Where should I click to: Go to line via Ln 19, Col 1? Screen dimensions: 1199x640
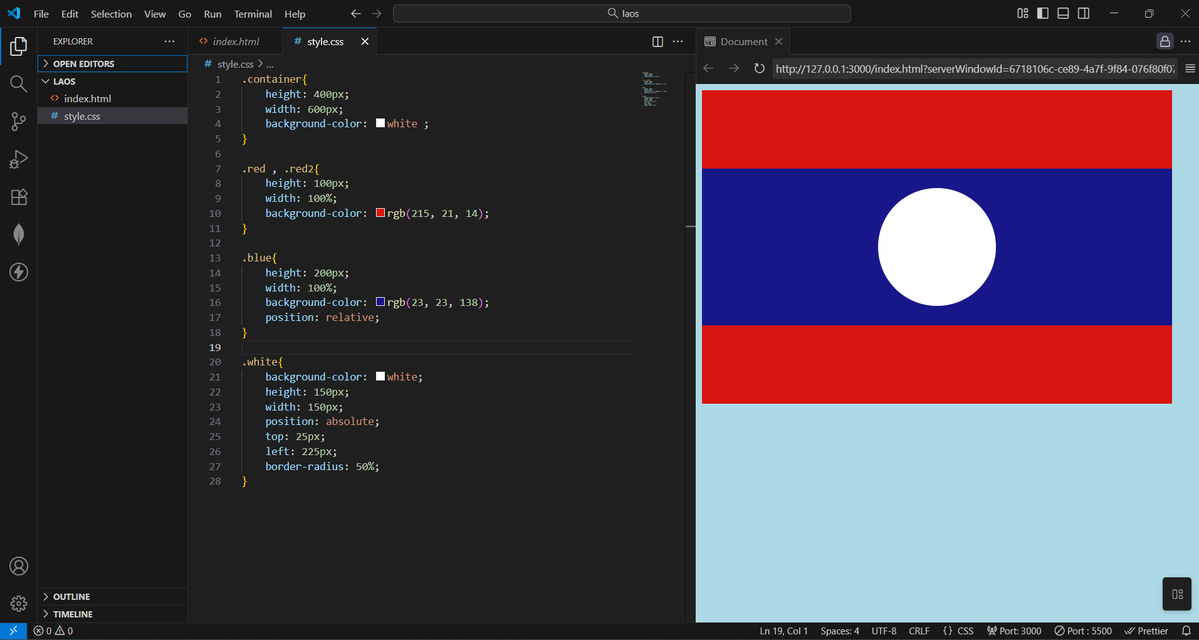784,631
